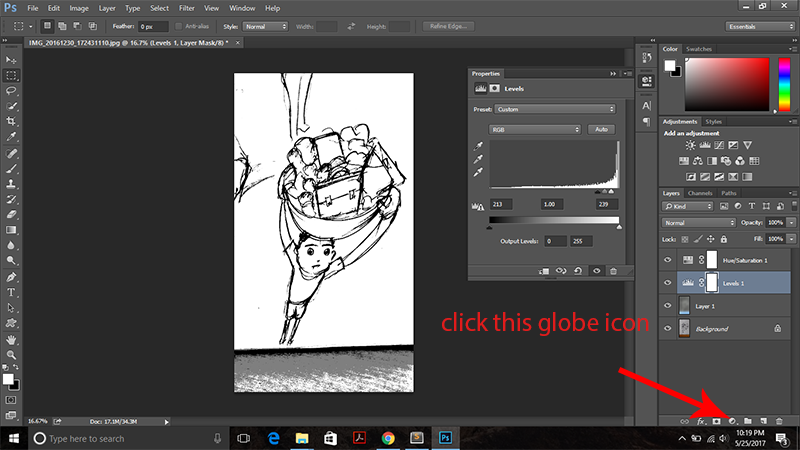Viewport: 800px width, 450px height.
Task: Click the delete layer trash icon
Action: pos(779,421)
